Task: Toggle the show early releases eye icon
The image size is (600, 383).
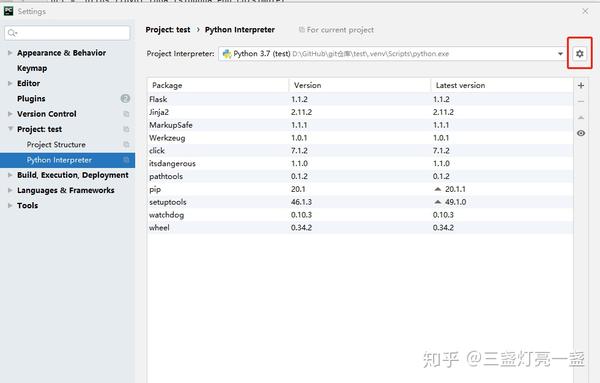Action: tap(581, 133)
